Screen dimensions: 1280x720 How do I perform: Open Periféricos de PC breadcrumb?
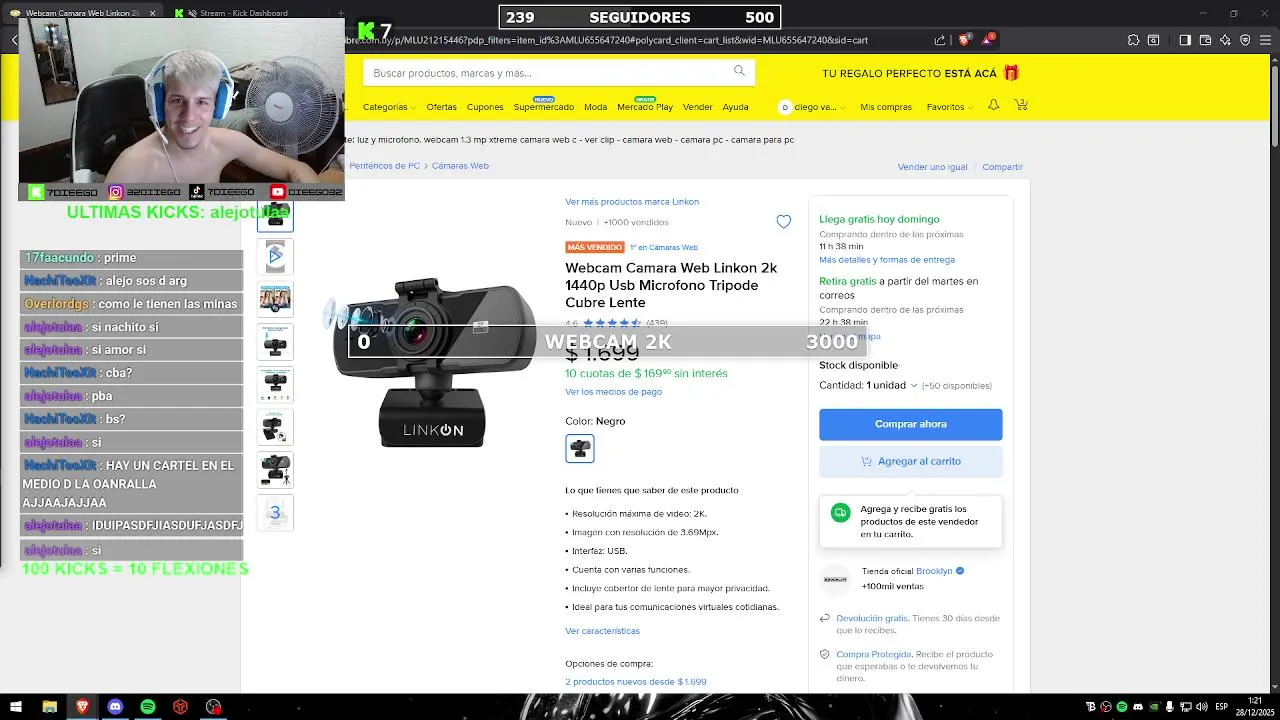(385, 166)
